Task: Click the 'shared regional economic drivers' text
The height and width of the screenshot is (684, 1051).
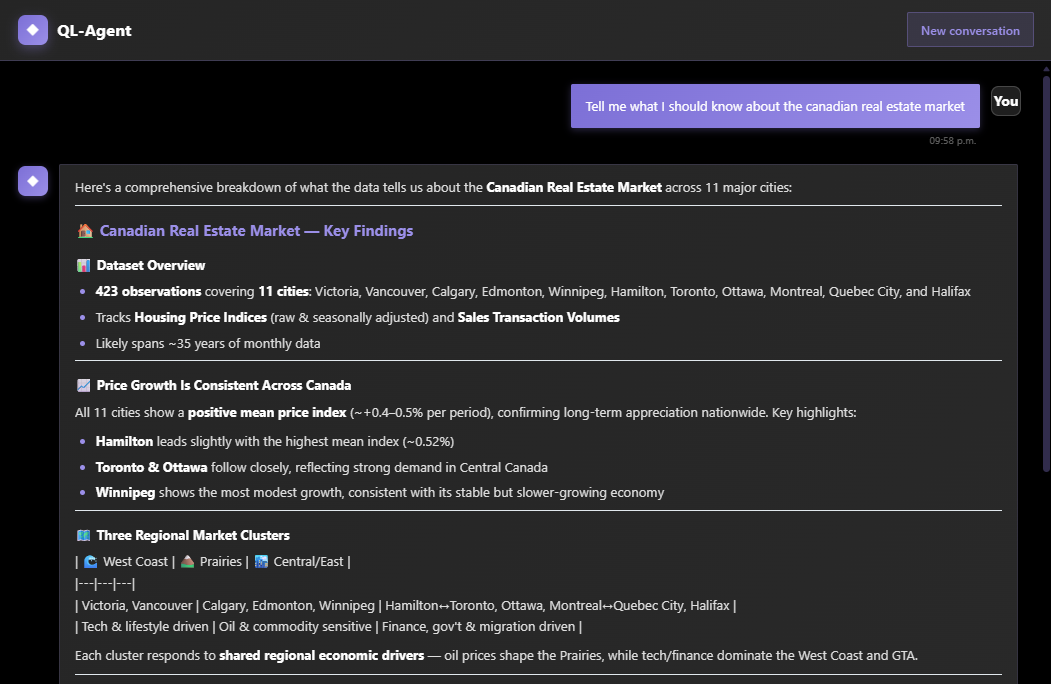Action: [x=317, y=656]
